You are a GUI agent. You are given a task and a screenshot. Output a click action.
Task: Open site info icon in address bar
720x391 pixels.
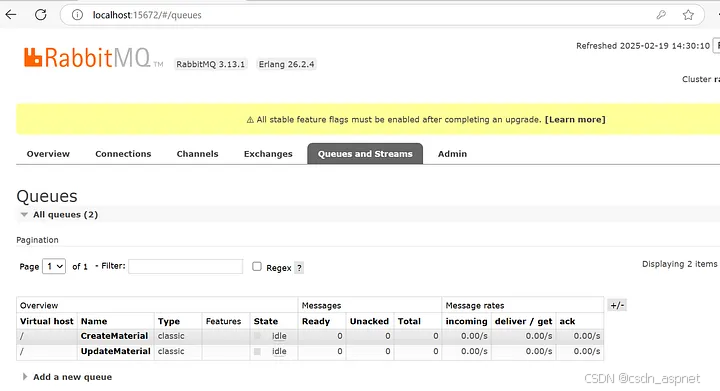[77, 15]
